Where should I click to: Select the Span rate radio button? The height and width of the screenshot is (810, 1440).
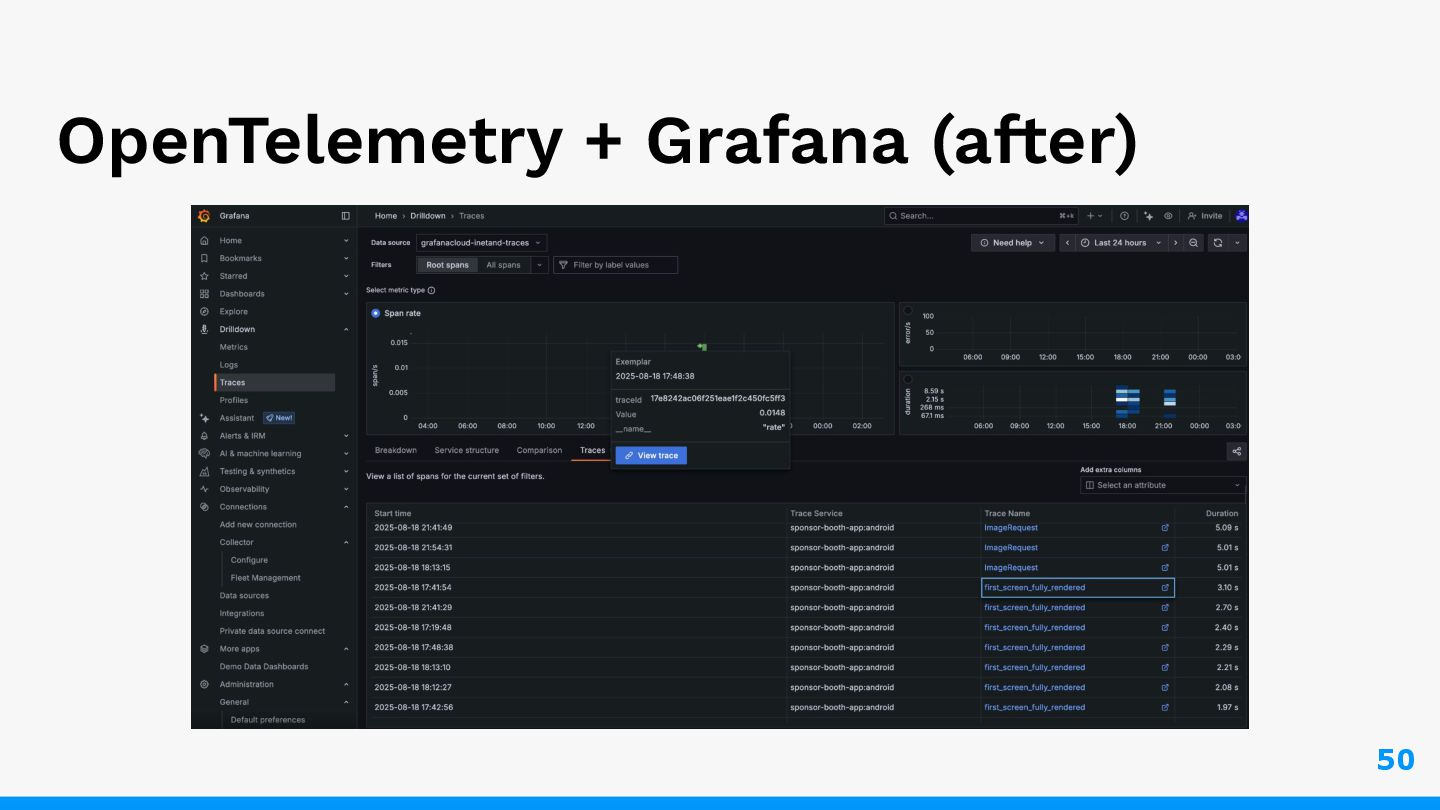click(x=376, y=313)
